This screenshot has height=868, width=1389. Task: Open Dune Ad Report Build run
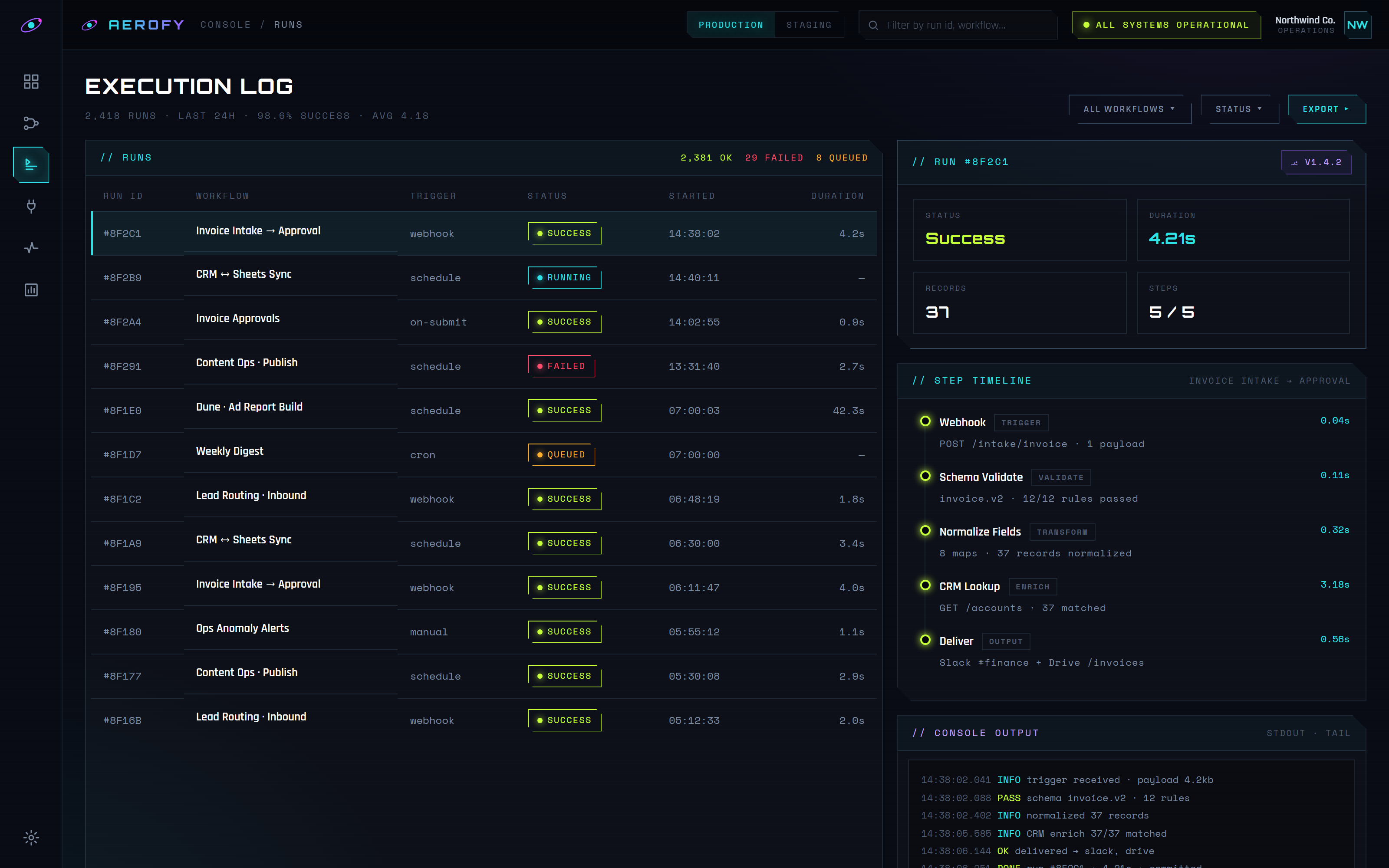484,411
